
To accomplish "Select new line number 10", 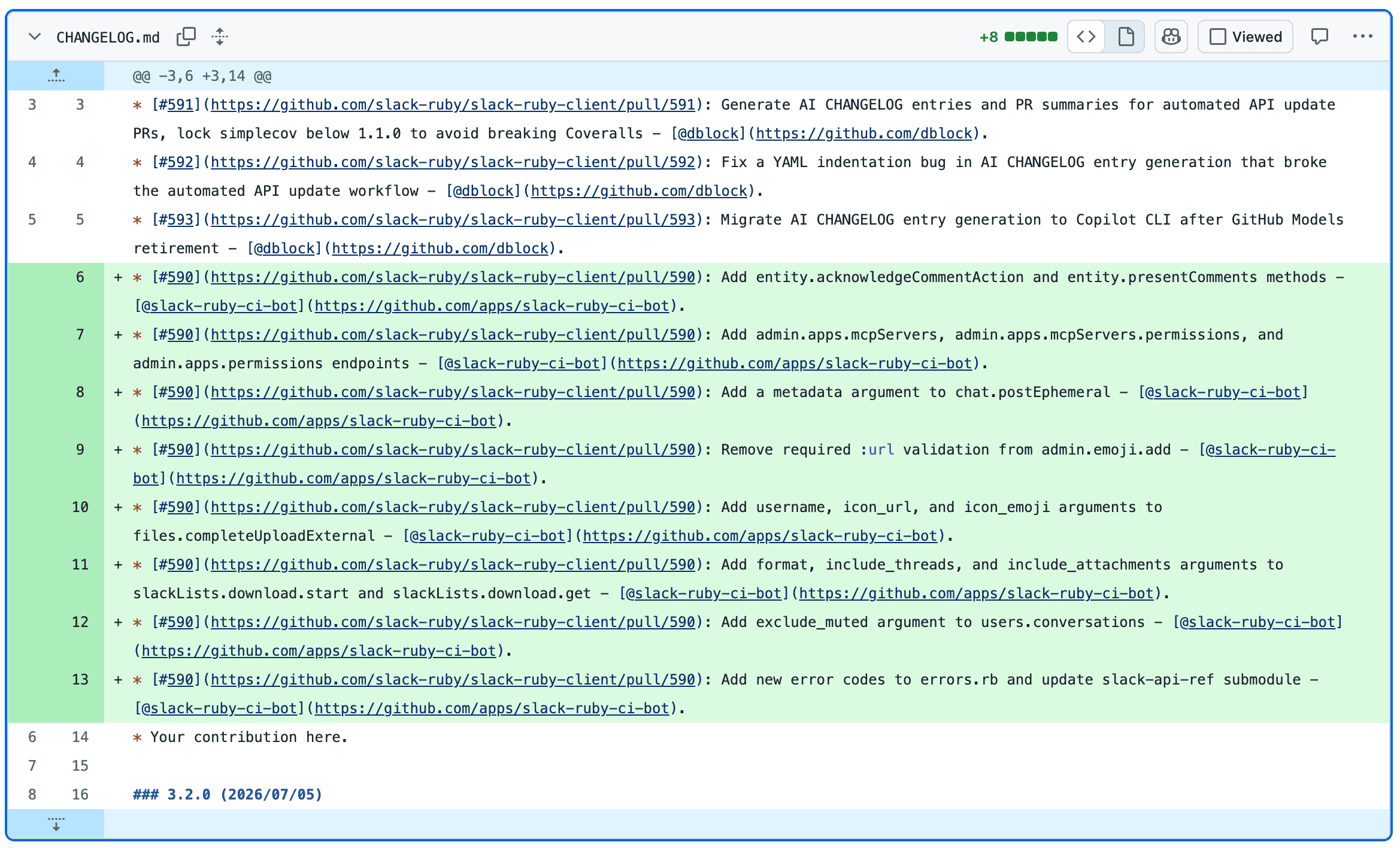I will (80, 507).
